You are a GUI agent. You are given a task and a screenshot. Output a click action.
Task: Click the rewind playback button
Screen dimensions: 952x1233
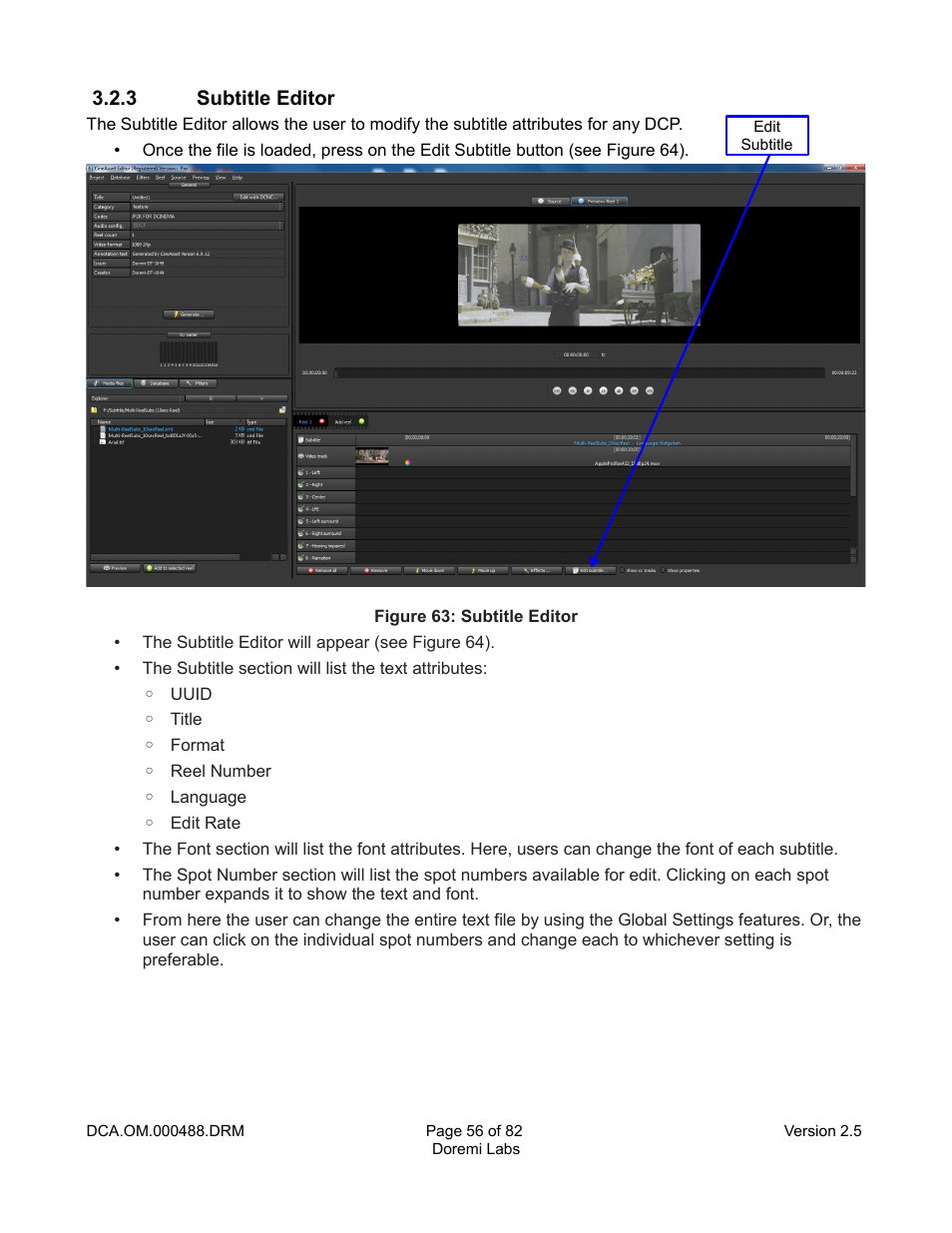[x=573, y=390]
